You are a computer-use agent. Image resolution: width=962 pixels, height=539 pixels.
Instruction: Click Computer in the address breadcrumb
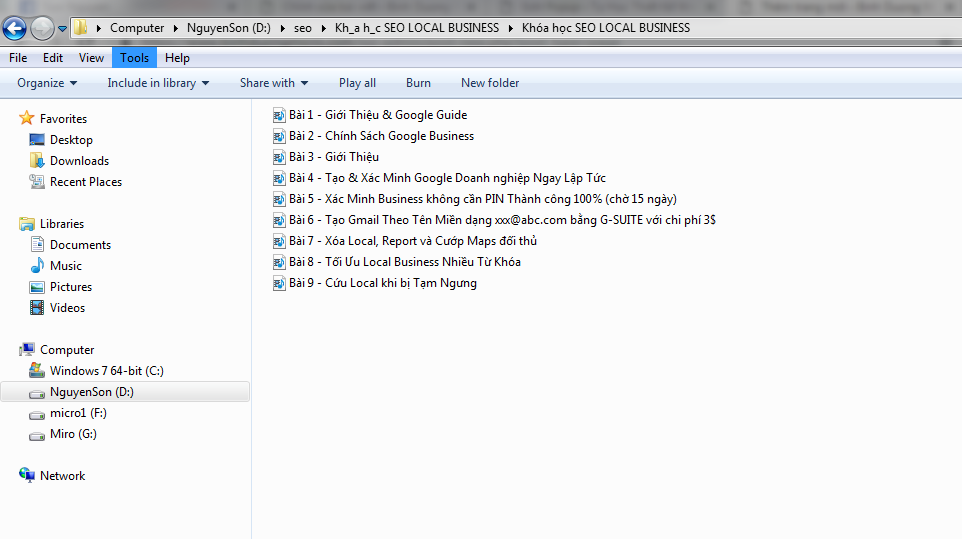coord(137,28)
